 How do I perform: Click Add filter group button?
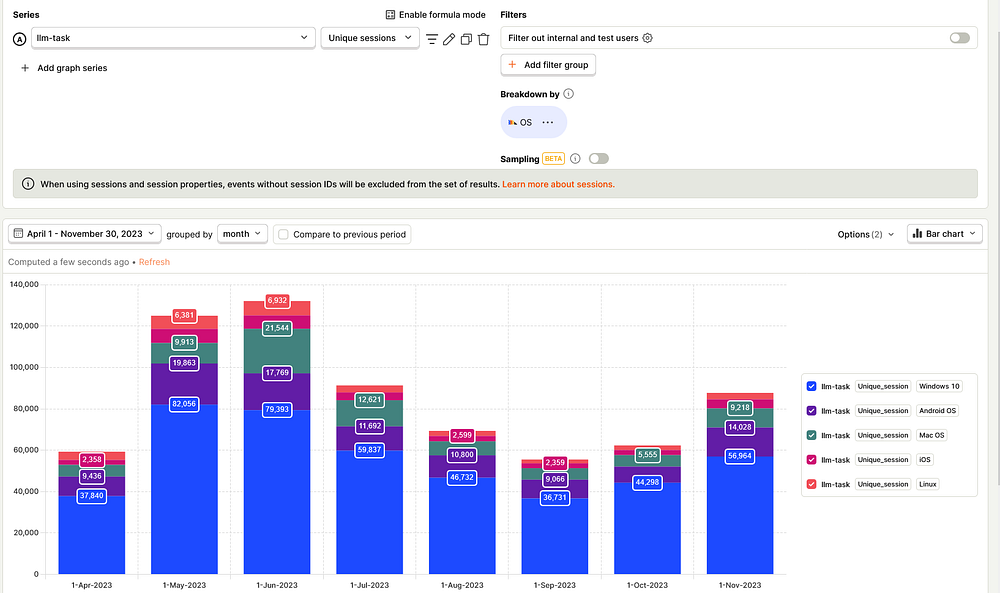(x=548, y=65)
